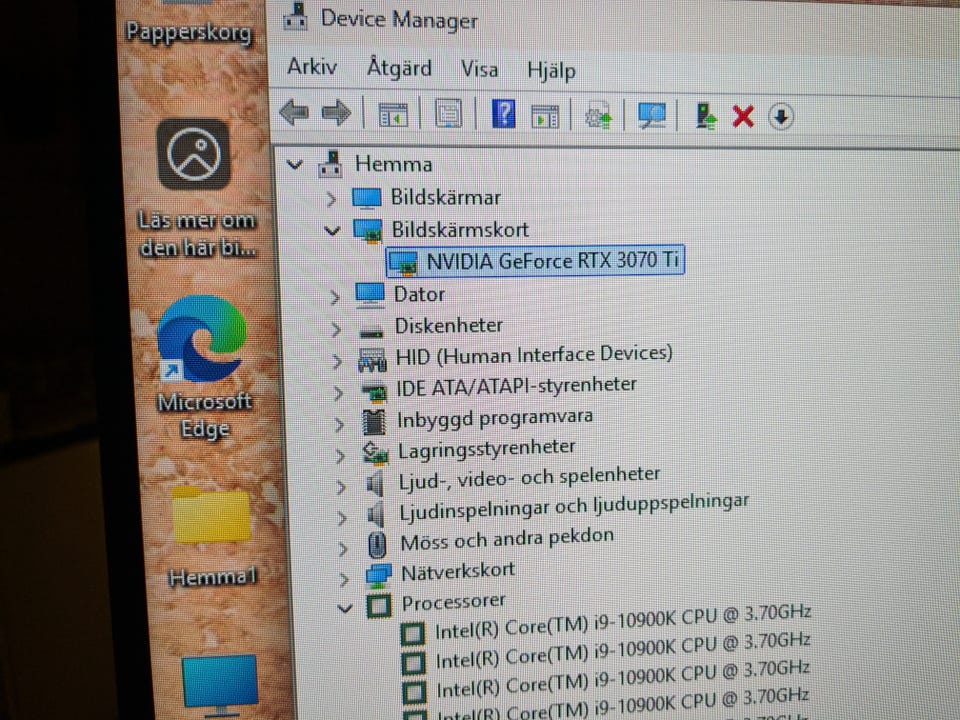
Task: Click the Update driver gear icon
Action: 598,117
